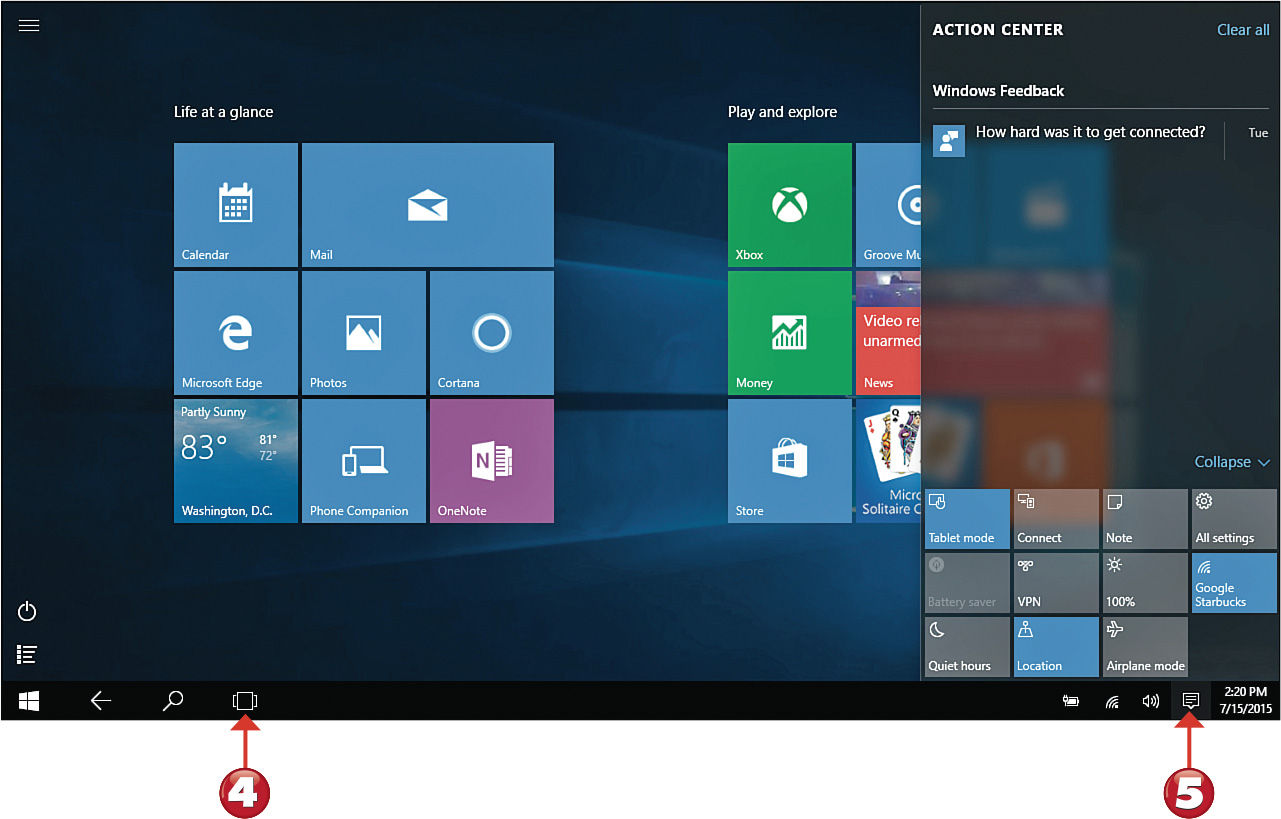The image size is (1281, 819).
Task: Open Task View on the taskbar
Action: pos(245,701)
